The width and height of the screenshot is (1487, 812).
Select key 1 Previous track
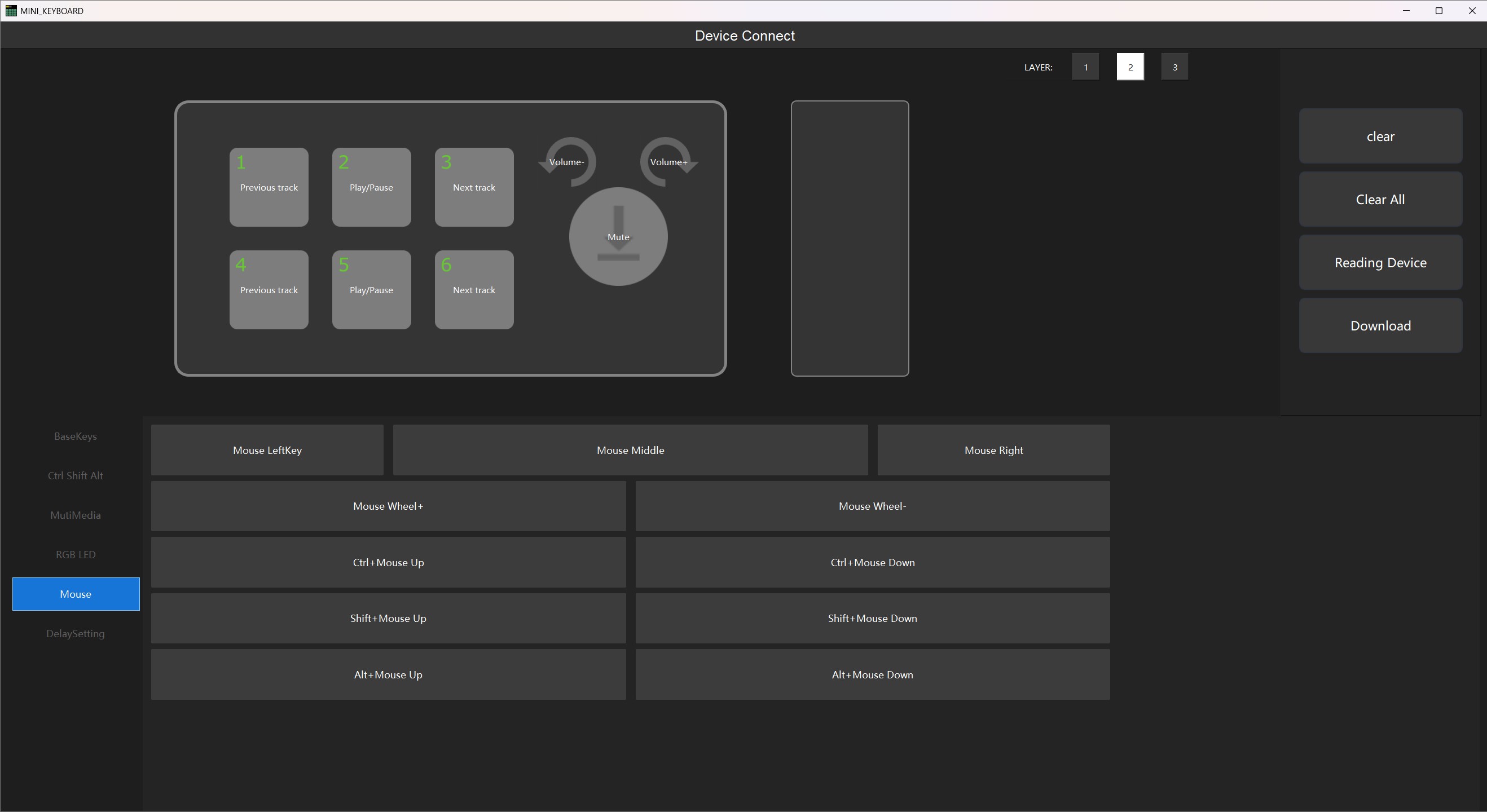coord(269,187)
